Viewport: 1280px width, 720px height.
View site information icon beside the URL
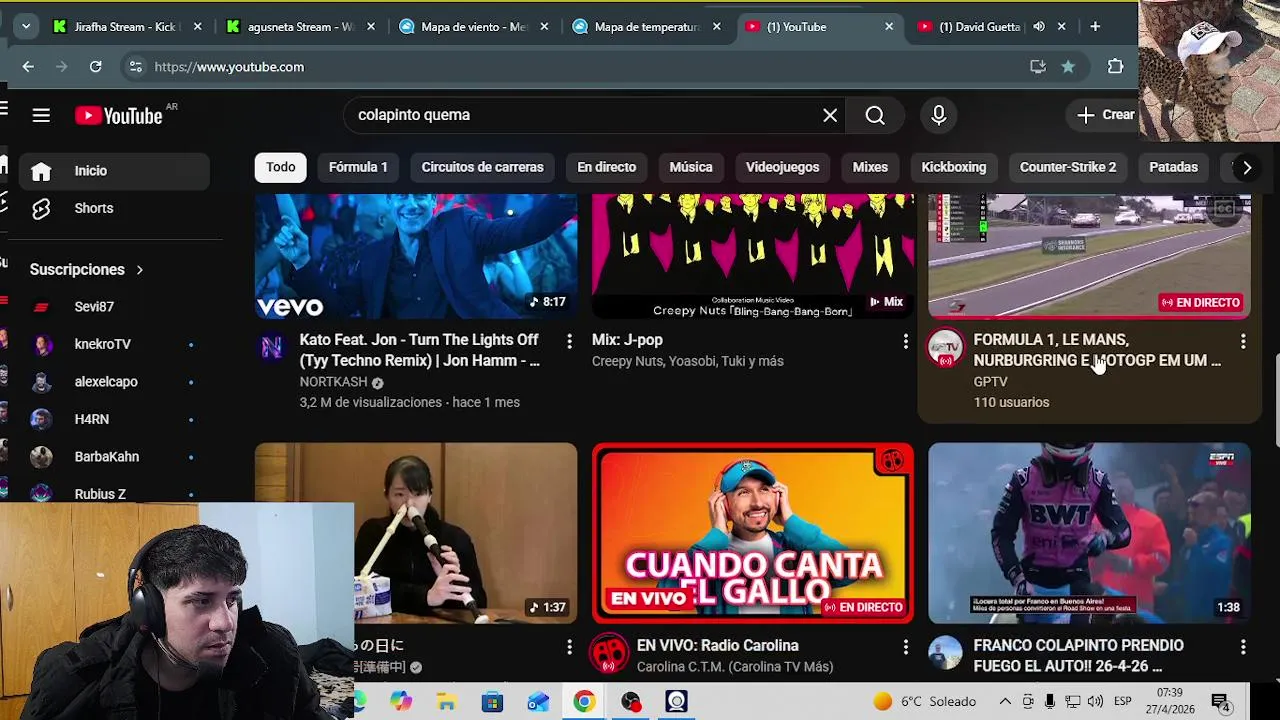135,67
